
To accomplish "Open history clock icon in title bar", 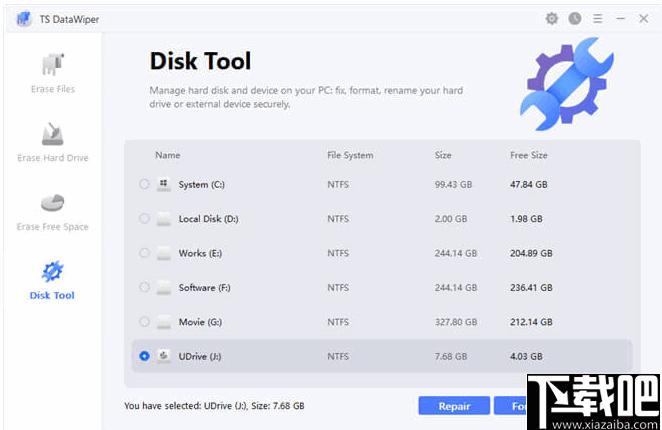I will tap(575, 18).
